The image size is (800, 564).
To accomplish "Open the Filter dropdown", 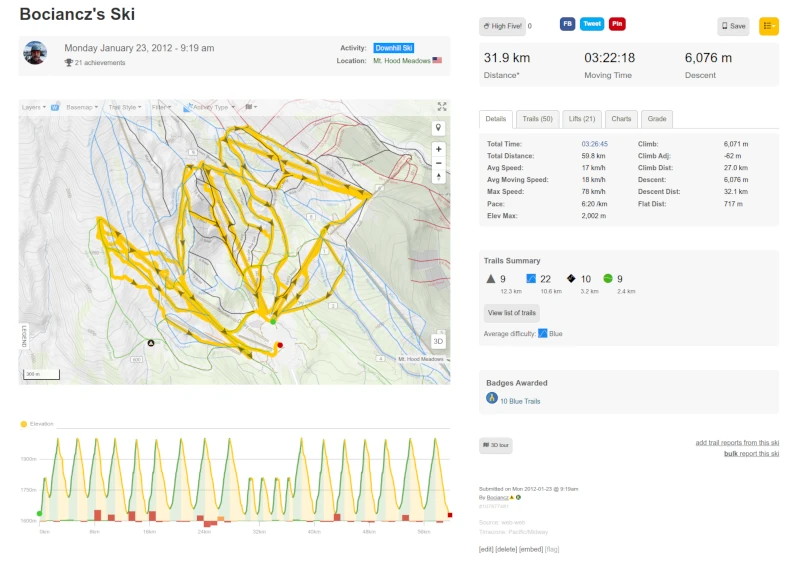I will pos(161,107).
